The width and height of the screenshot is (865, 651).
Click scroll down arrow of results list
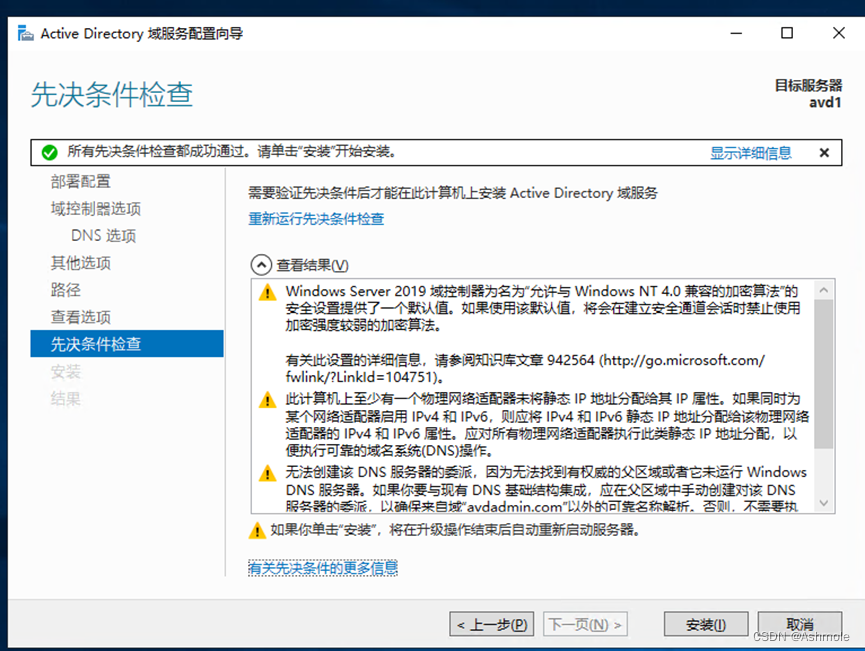(824, 503)
